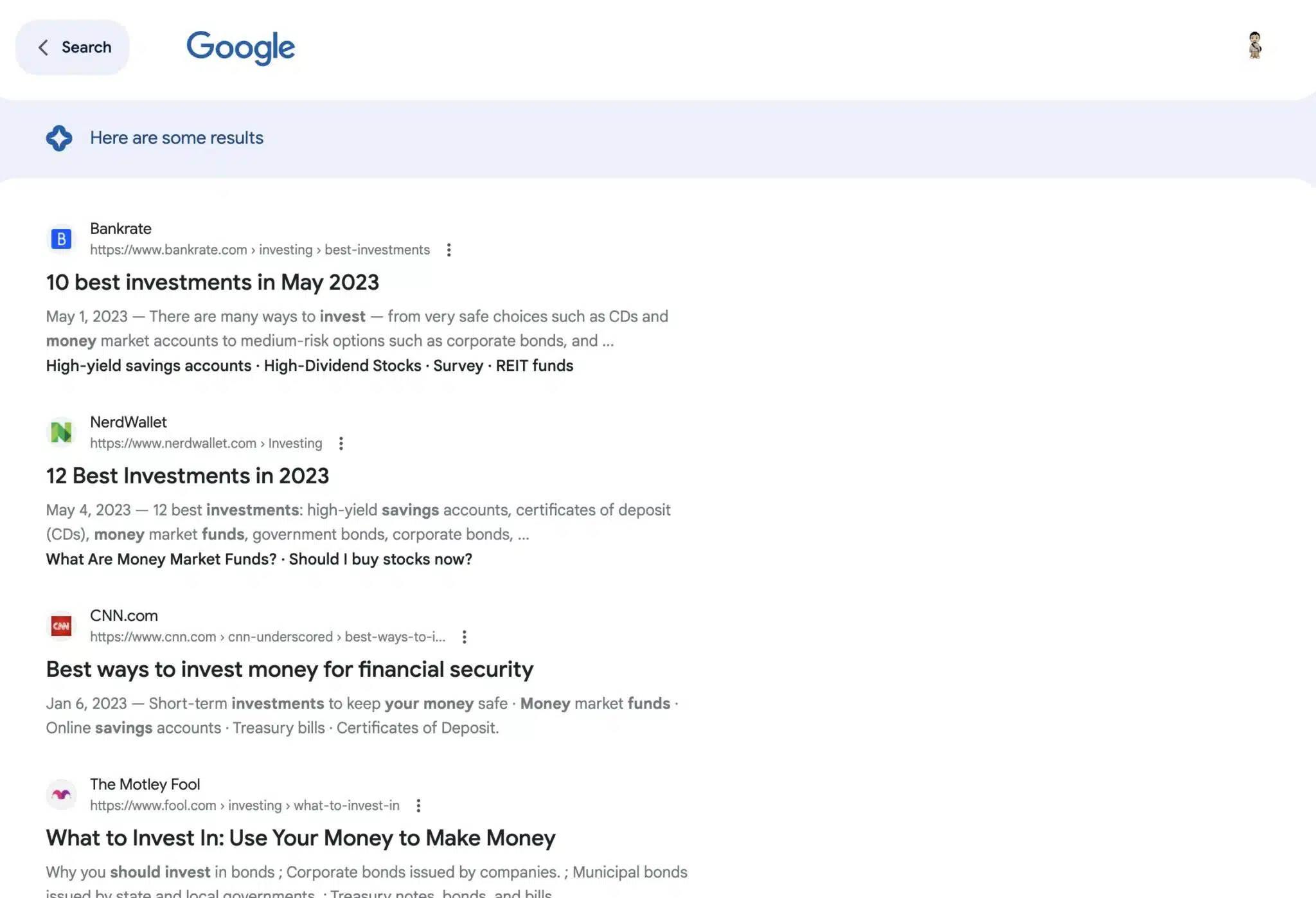Open '12 Best Investments in 2023' result
Image resolution: width=1316 pixels, height=898 pixels.
pyautogui.click(x=188, y=476)
